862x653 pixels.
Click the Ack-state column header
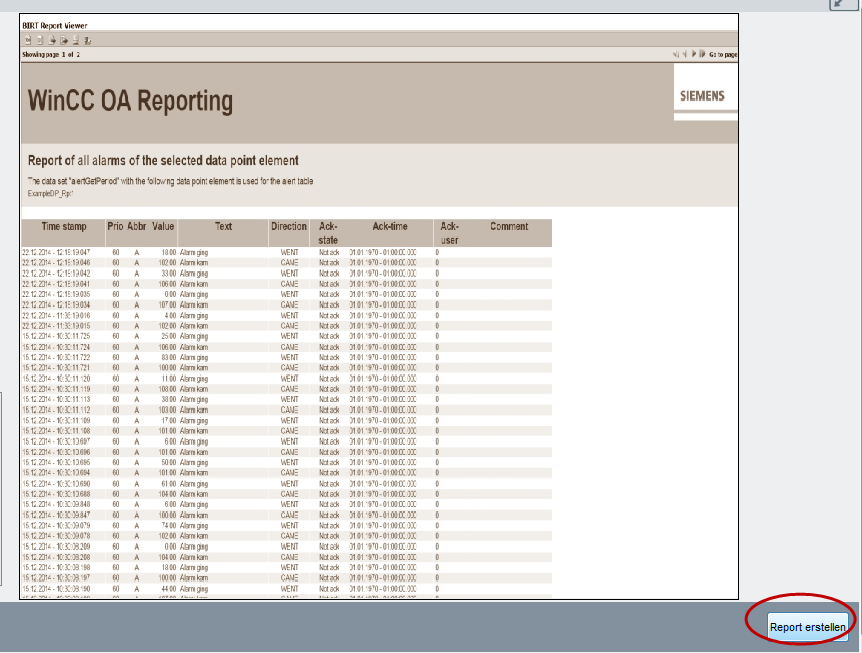tap(328, 233)
